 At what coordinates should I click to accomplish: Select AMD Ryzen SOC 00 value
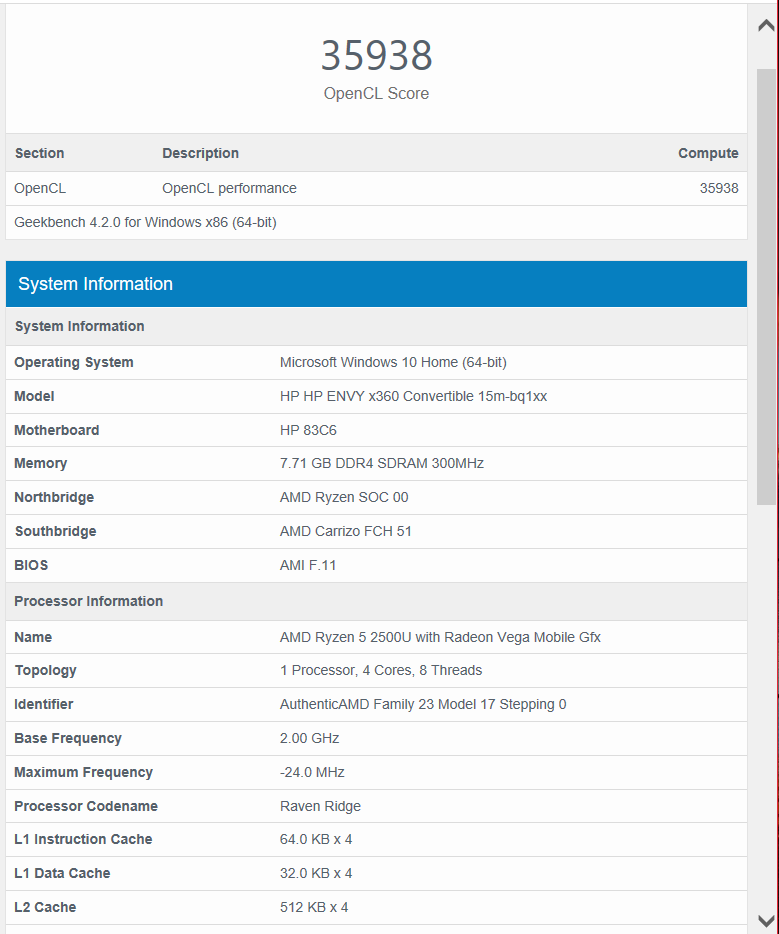pyautogui.click(x=344, y=497)
